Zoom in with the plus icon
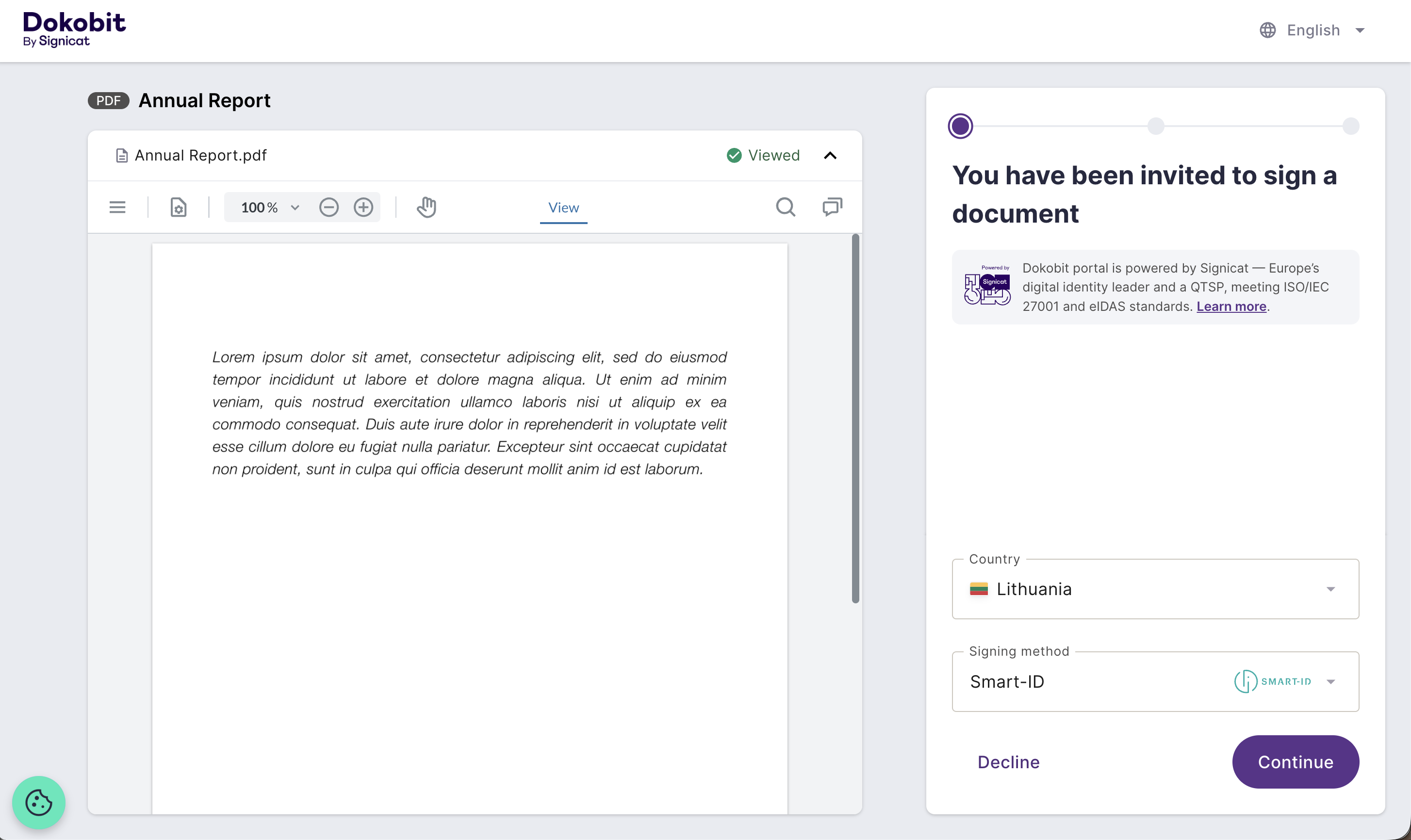The height and width of the screenshot is (840, 1411). click(363, 207)
